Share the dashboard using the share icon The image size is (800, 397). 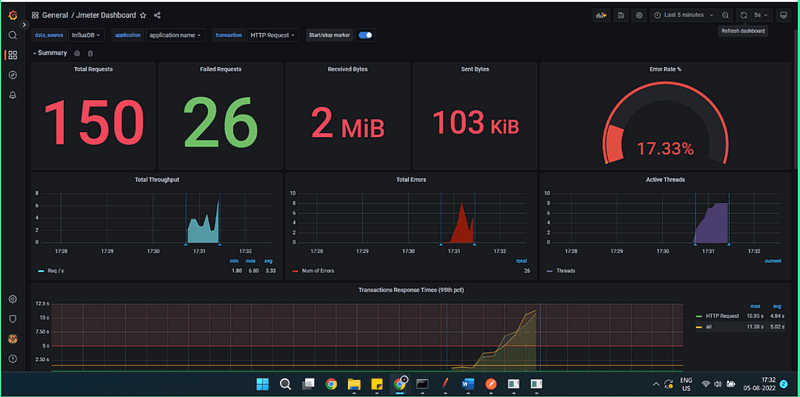pos(157,15)
